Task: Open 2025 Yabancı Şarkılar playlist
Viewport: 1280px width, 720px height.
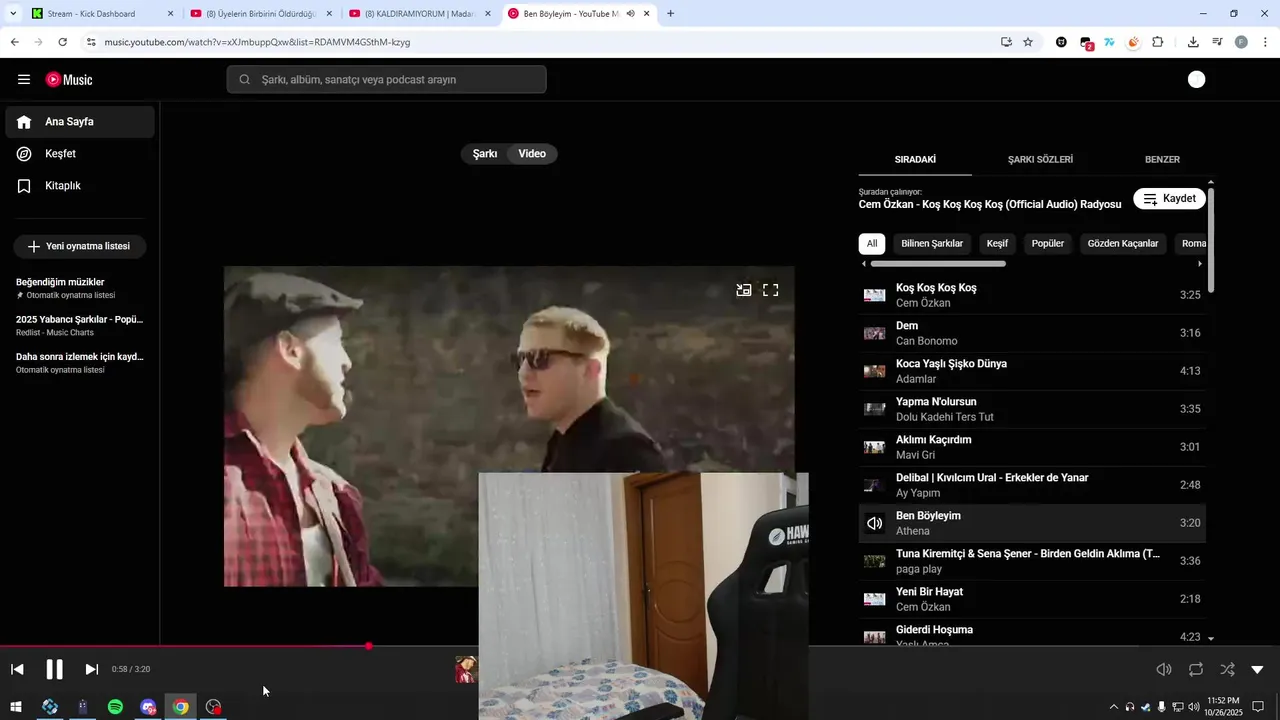Action: [x=79, y=325]
